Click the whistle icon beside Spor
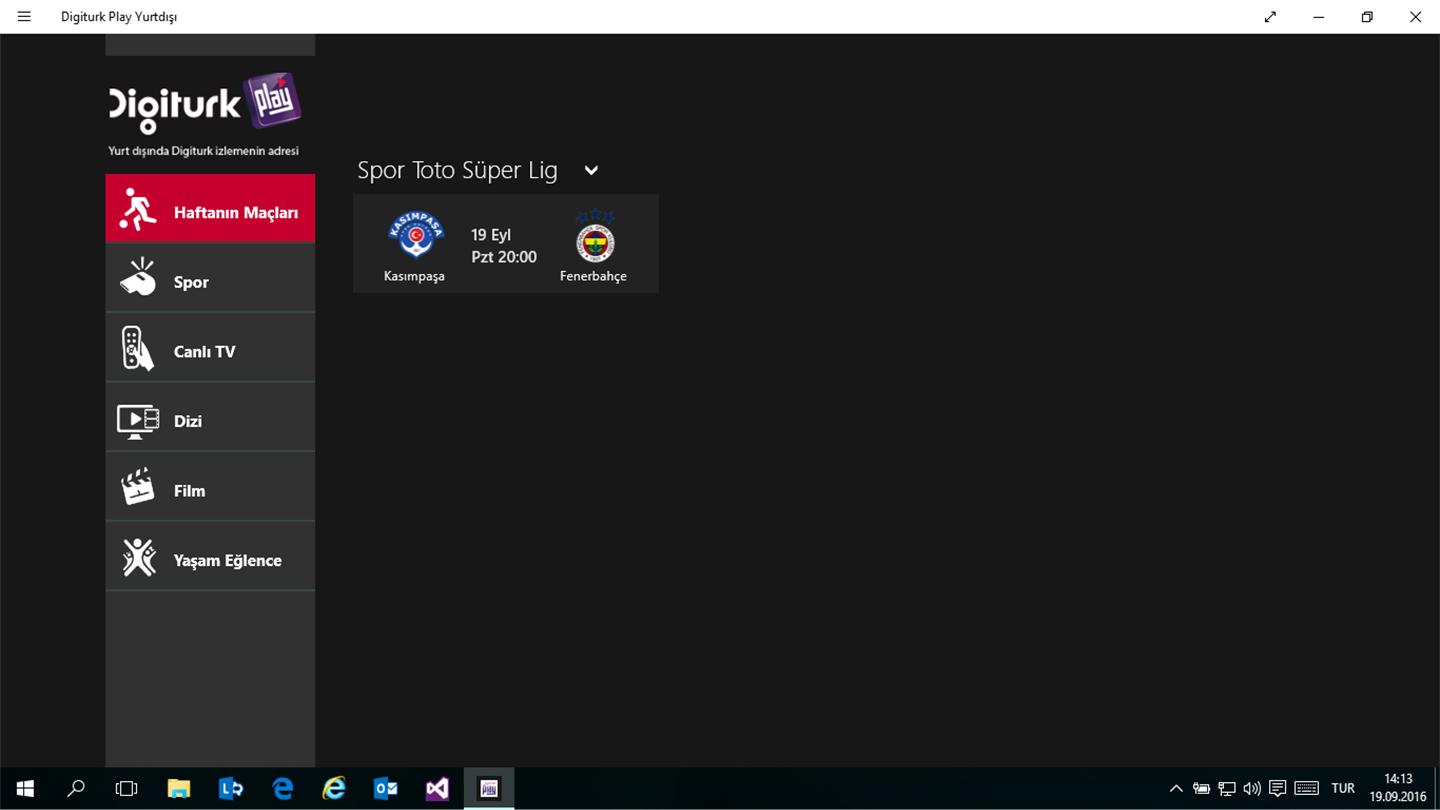Viewport: 1440px width, 810px height. pyautogui.click(x=138, y=278)
